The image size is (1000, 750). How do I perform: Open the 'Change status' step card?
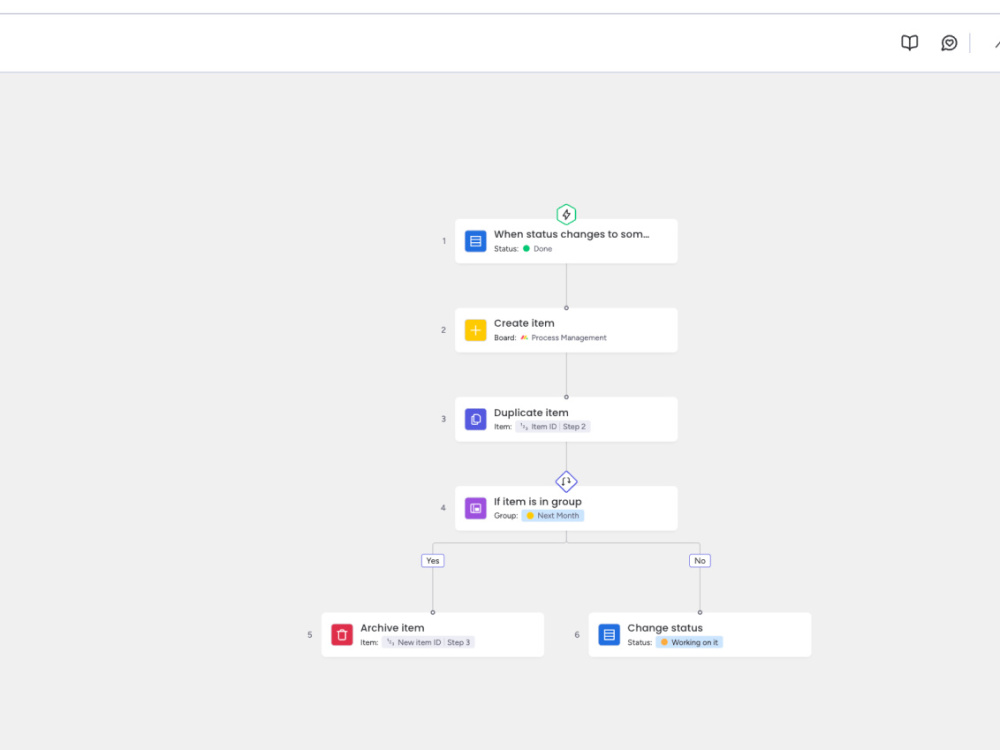tap(700, 635)
